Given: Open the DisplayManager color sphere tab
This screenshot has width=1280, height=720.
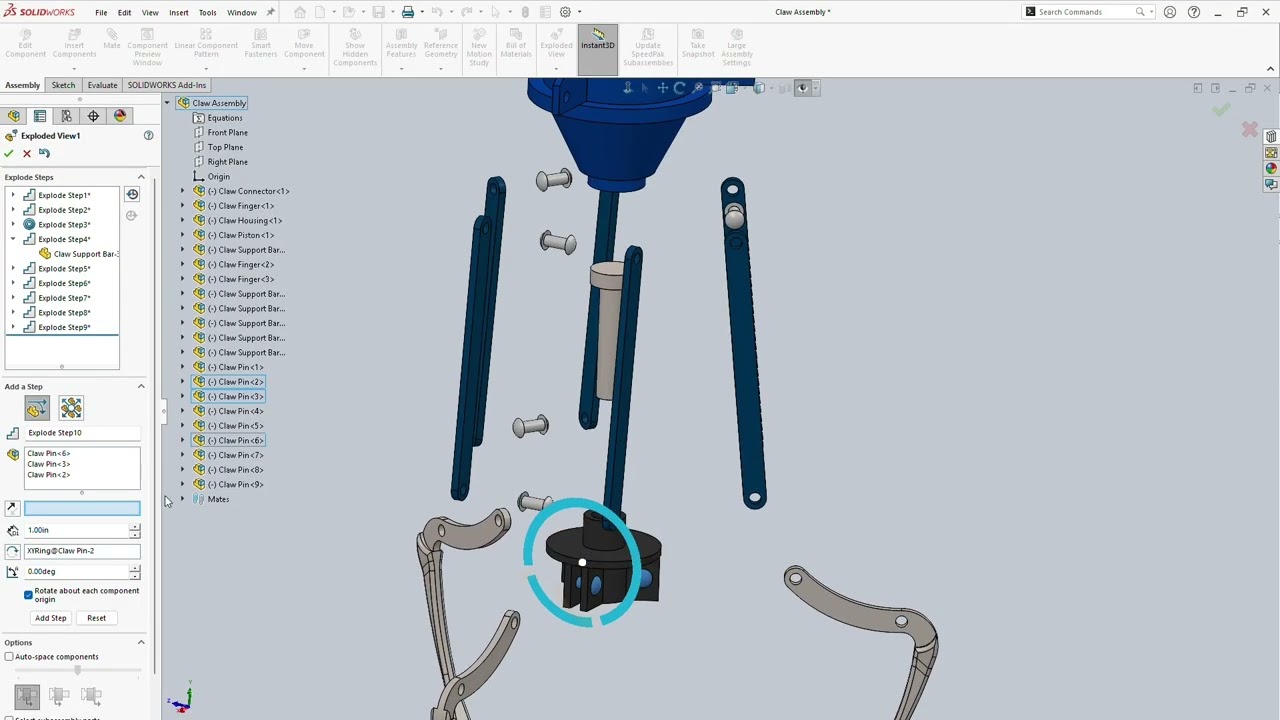Looking at the screenshot, I should pos(120,116).
